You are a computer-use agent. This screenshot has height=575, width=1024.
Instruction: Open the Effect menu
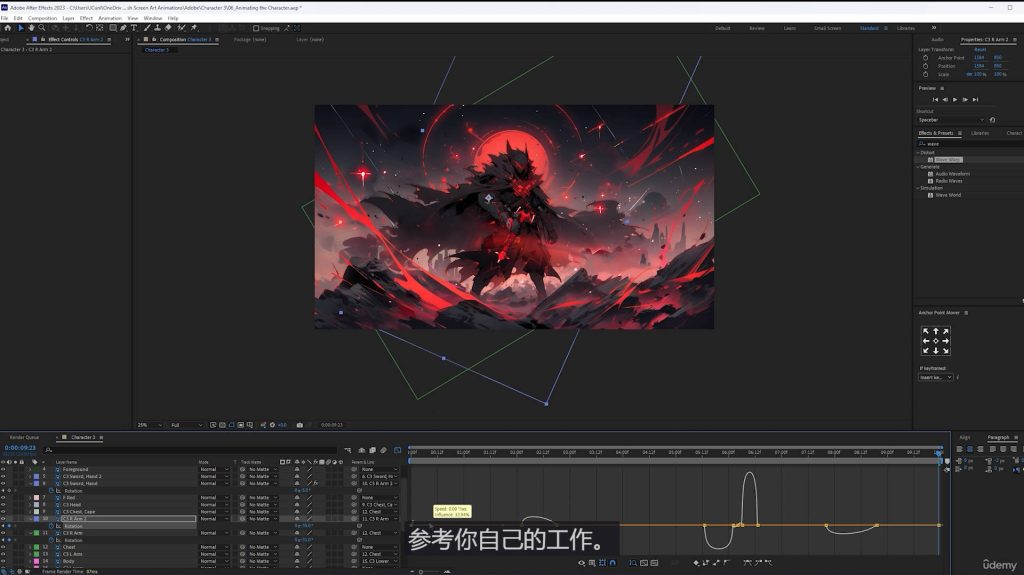[x=86, y=18]
